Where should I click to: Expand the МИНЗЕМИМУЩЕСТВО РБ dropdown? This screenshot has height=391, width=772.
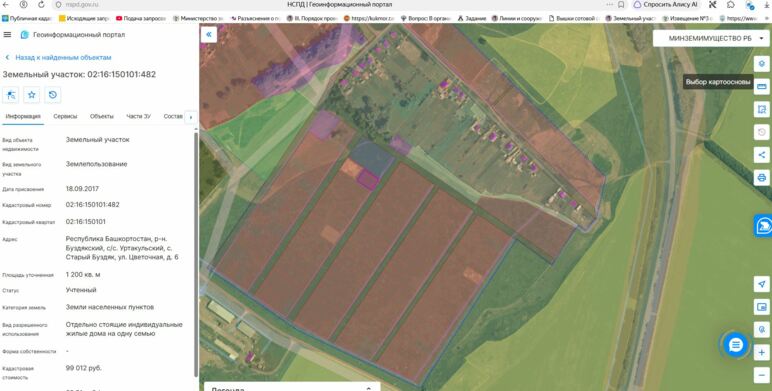711,38
